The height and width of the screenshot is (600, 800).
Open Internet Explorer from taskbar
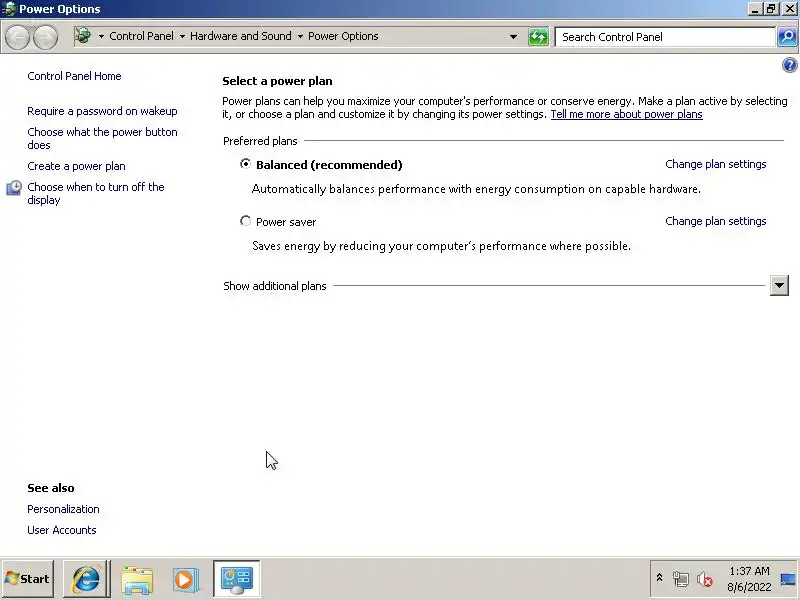tap(86, 579)
